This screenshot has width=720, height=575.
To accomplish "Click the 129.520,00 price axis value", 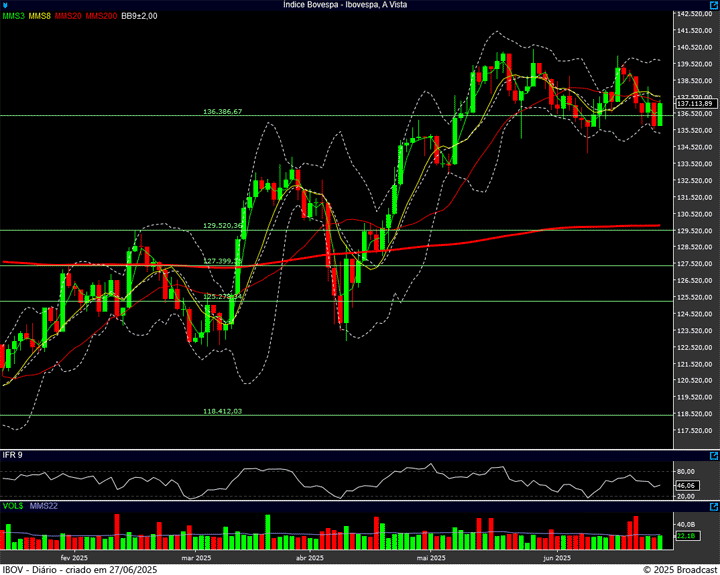I will coord(695,231).
